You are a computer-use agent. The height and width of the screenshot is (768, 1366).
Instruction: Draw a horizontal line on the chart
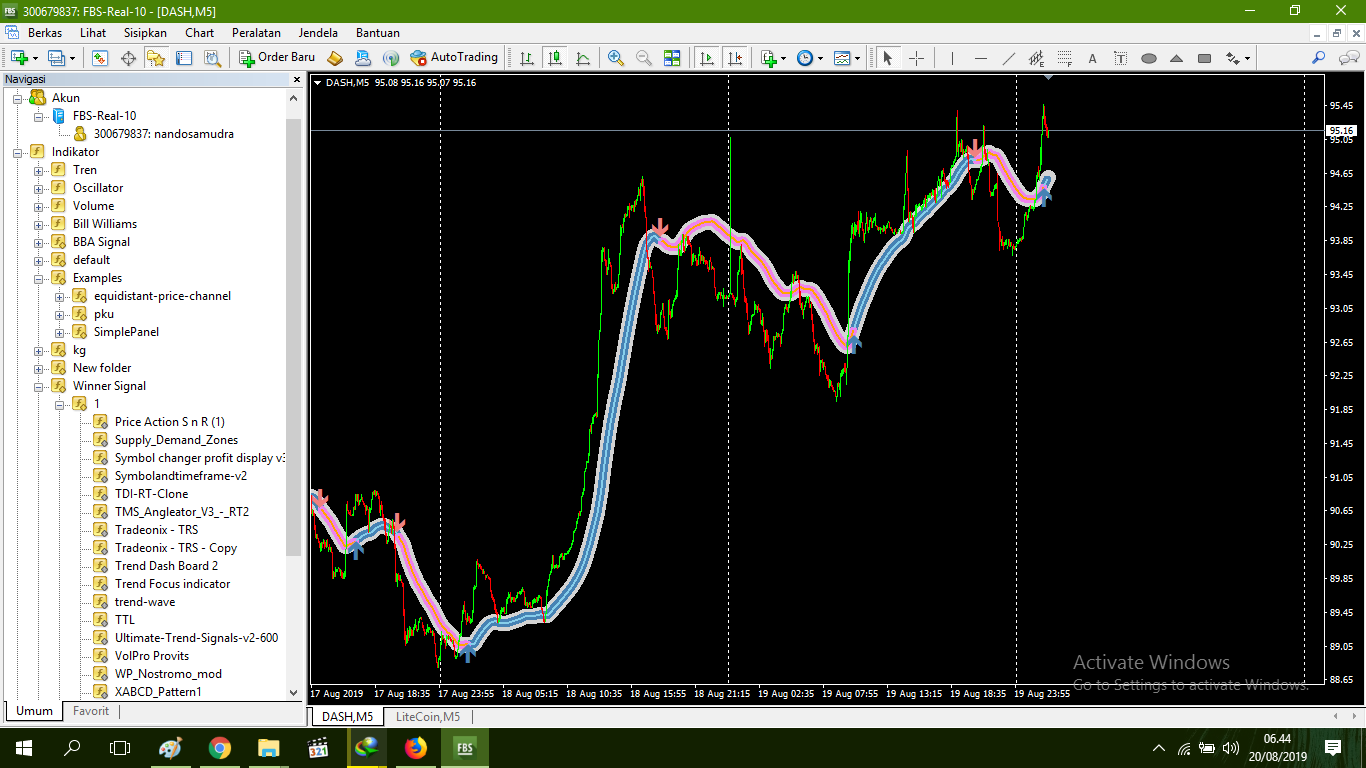tap(981, 58)
